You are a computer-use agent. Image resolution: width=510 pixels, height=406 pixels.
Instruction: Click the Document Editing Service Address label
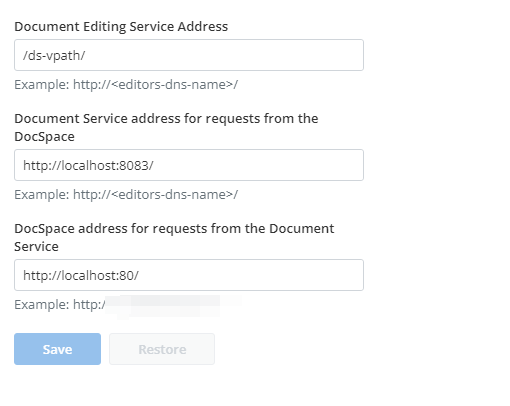click(121, 26)
